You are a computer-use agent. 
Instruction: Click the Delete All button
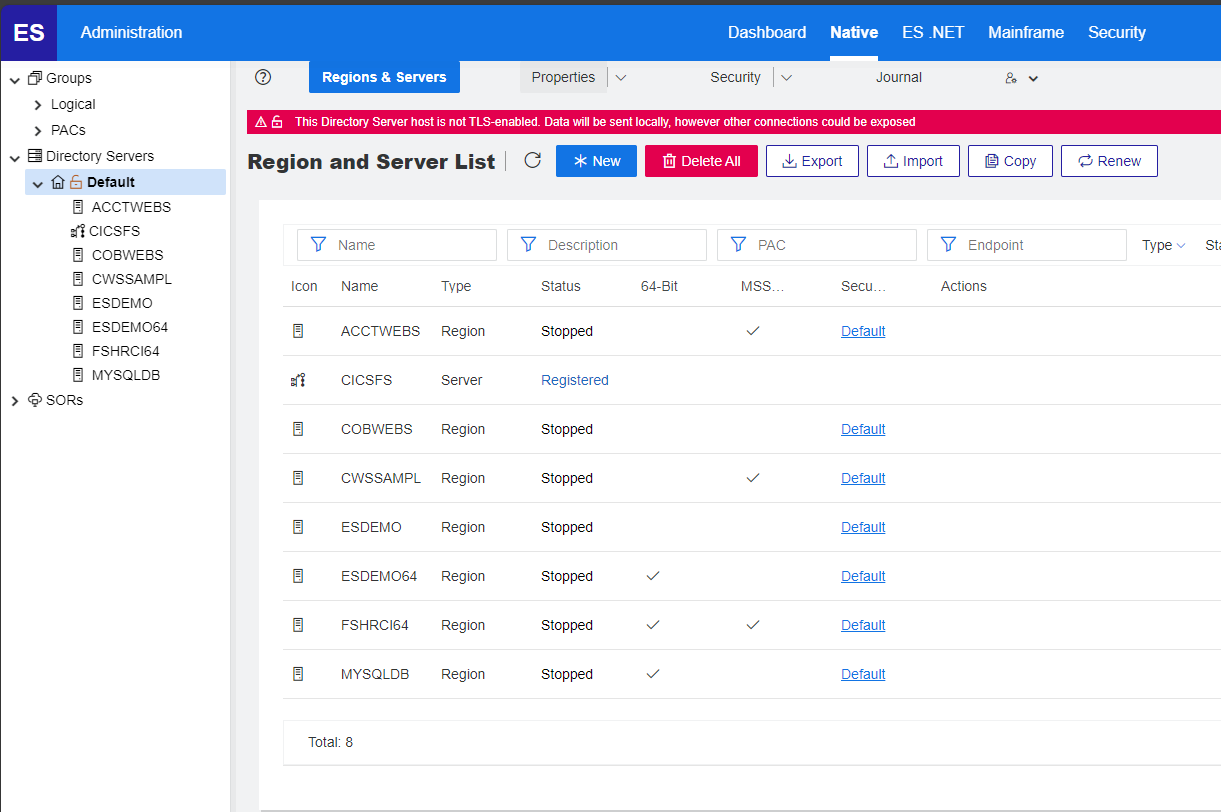coord(701,161)
